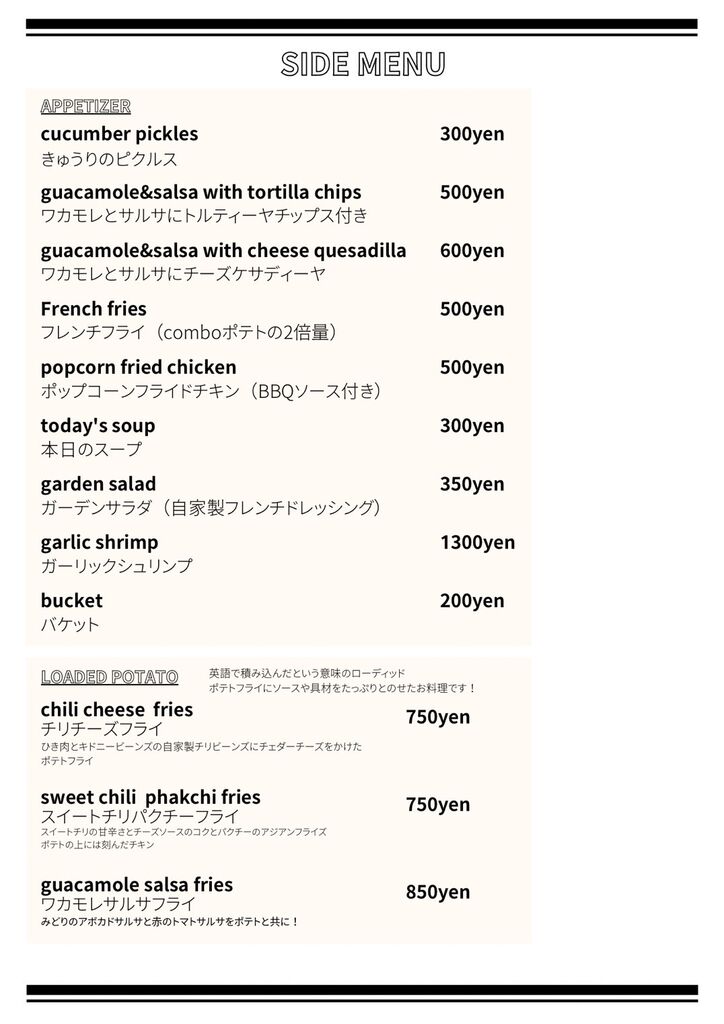Viewport: 724px width, 1024px height.
Task: Click today's soup entry
Action: (98, 426)
